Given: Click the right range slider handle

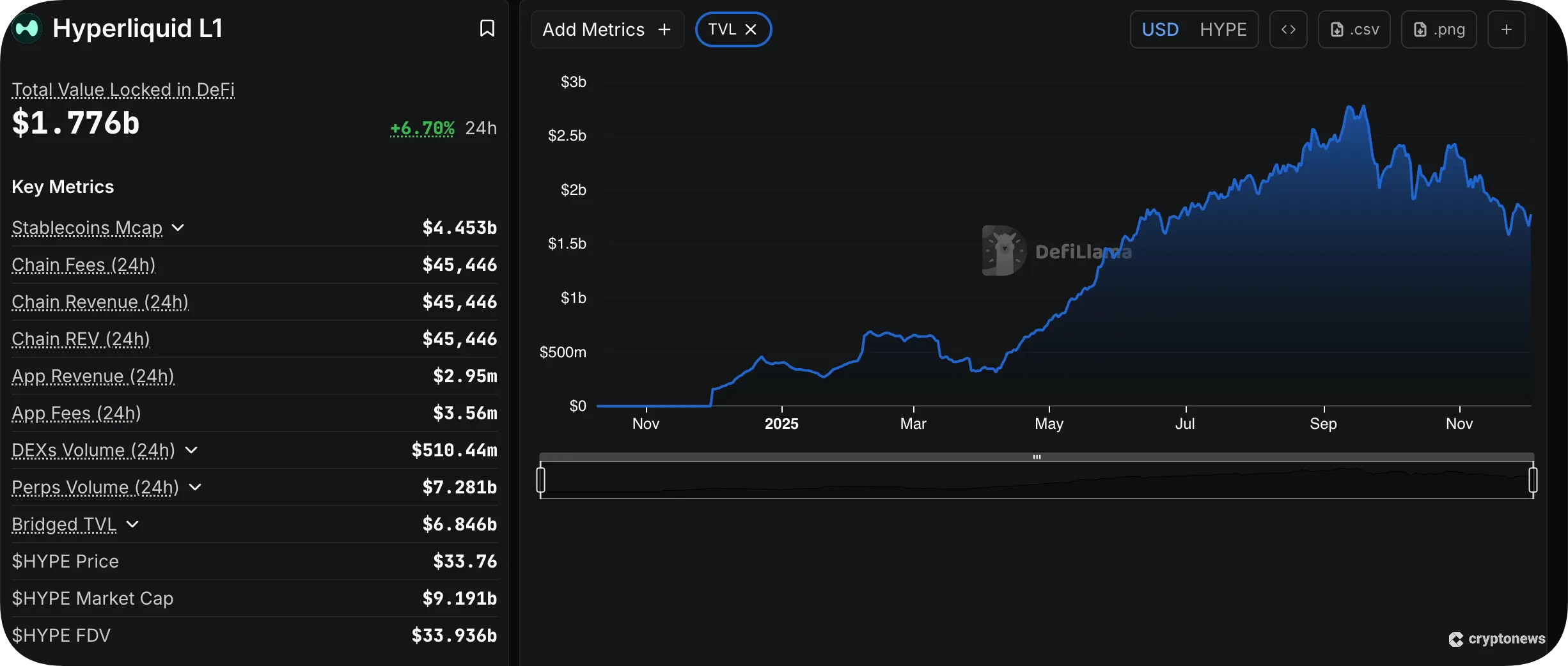Looking at the screenshot, I should coord(1533,479).
